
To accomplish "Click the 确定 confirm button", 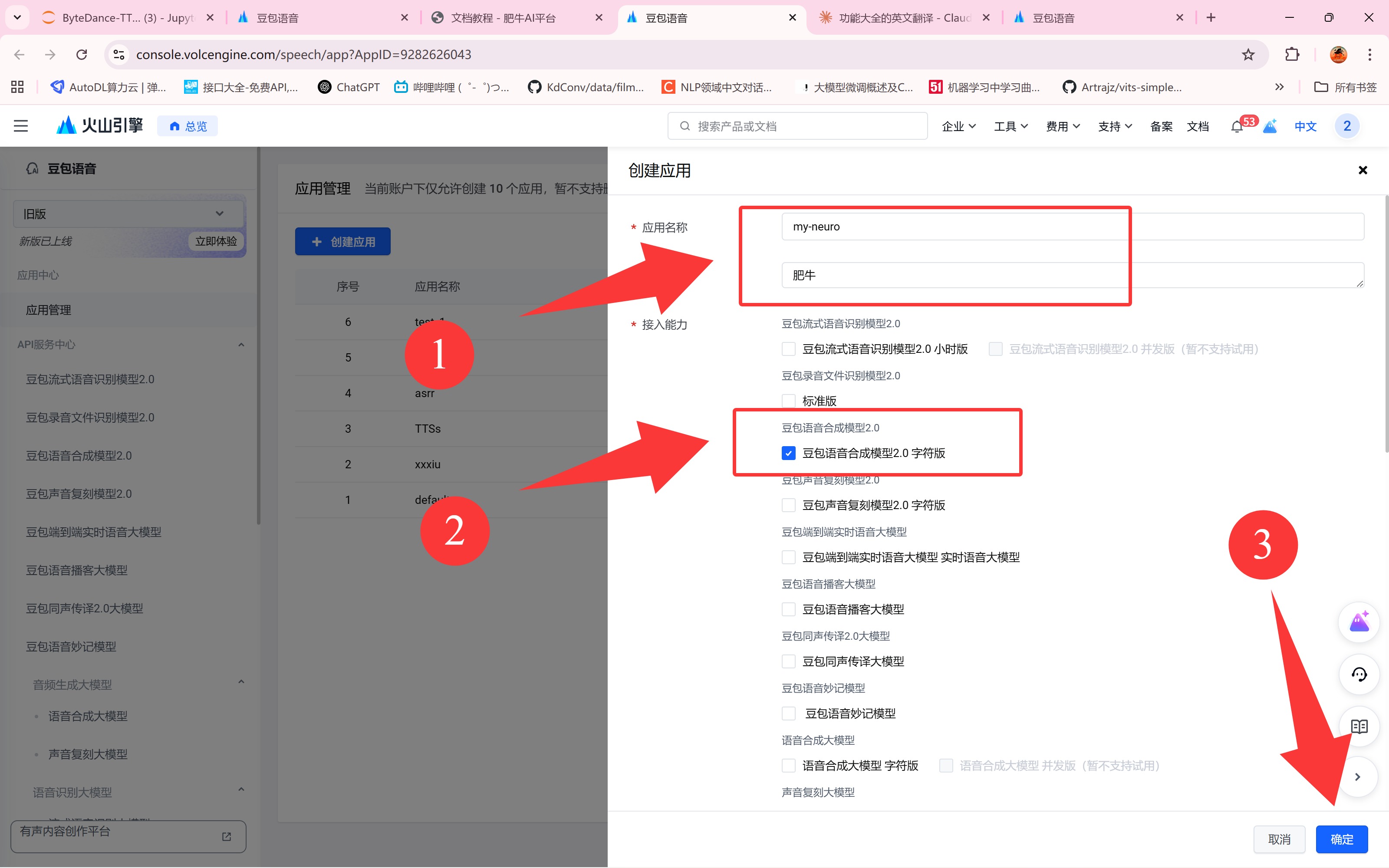I will tap(1341, 839).
